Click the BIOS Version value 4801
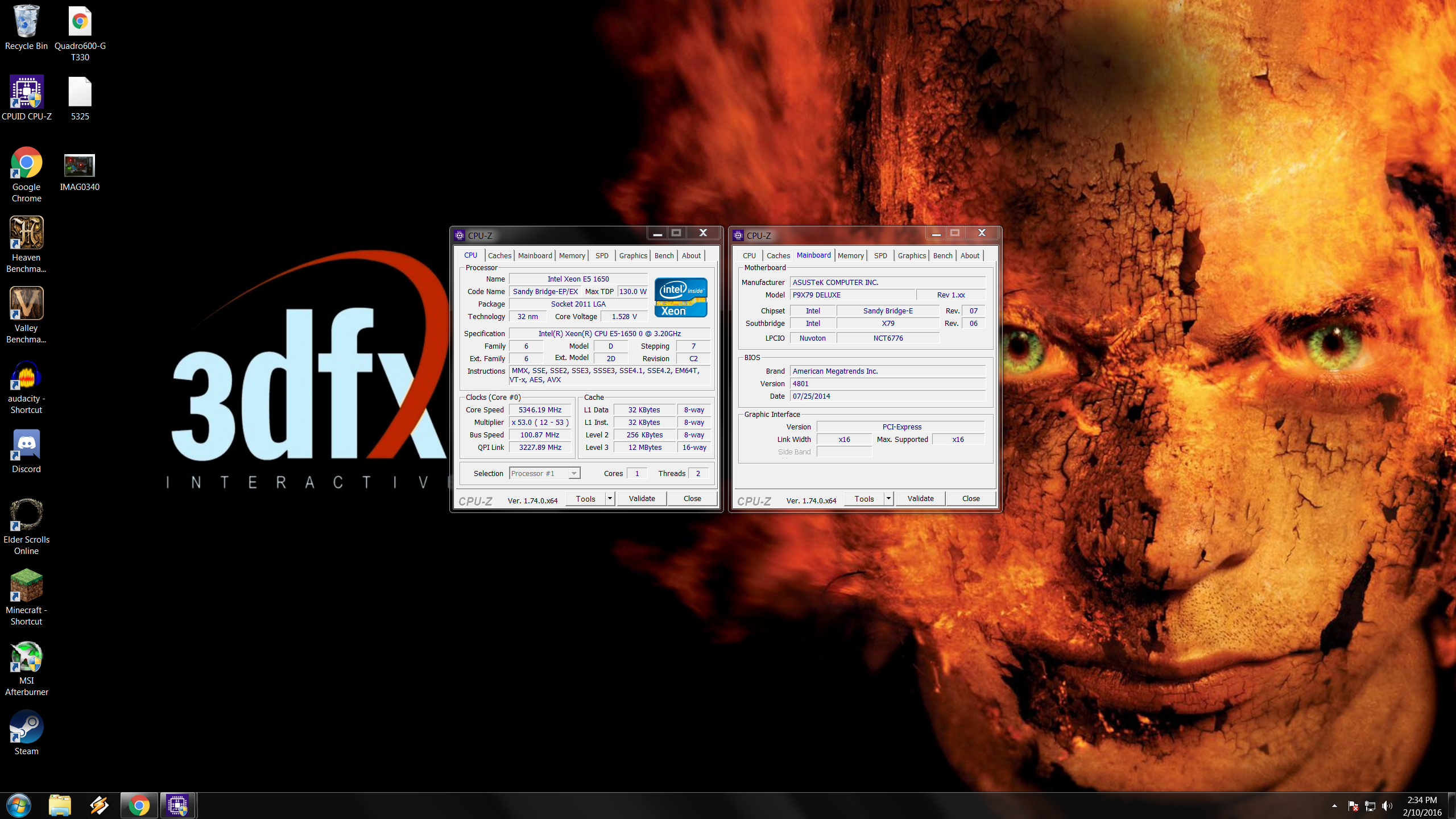Viewport: 1456px width, 819px height. tap(887, 383)
